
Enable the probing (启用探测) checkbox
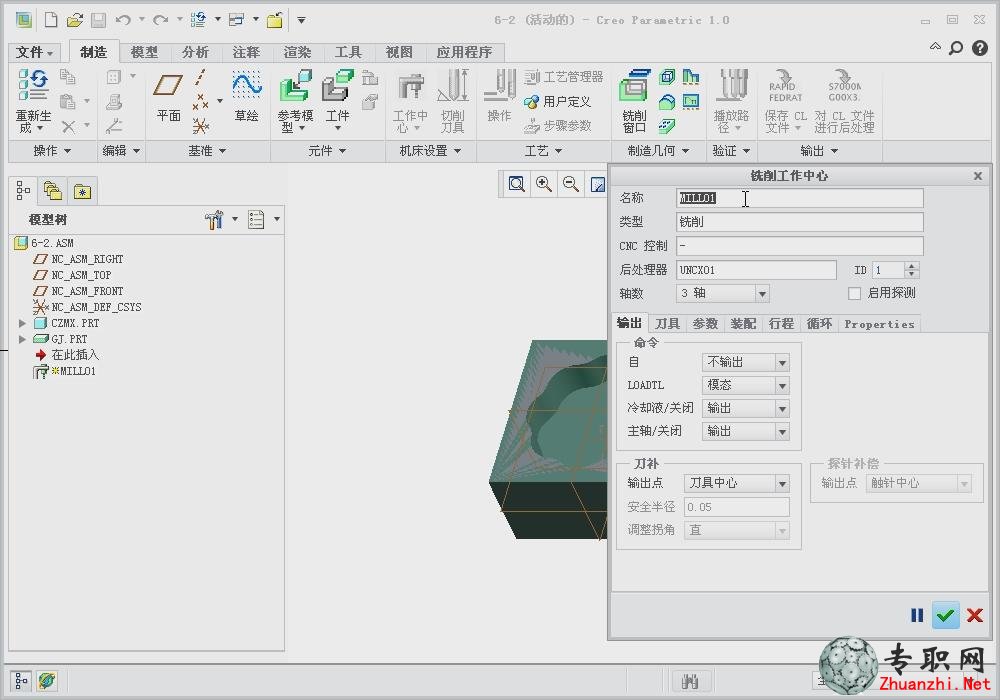pyautogui.click(x=855, y=293)
